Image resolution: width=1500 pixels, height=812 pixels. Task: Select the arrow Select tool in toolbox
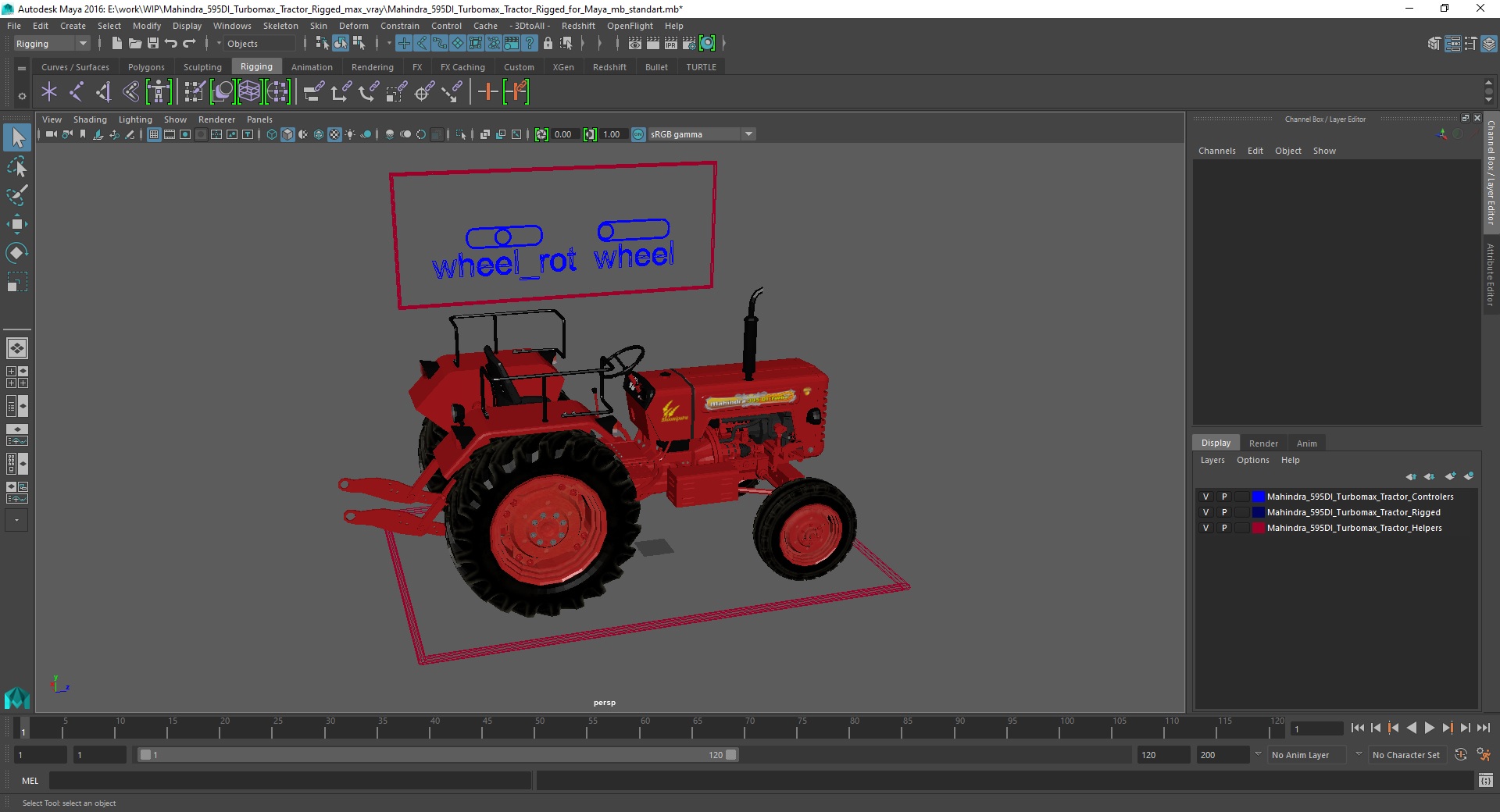tap(17, 137)
